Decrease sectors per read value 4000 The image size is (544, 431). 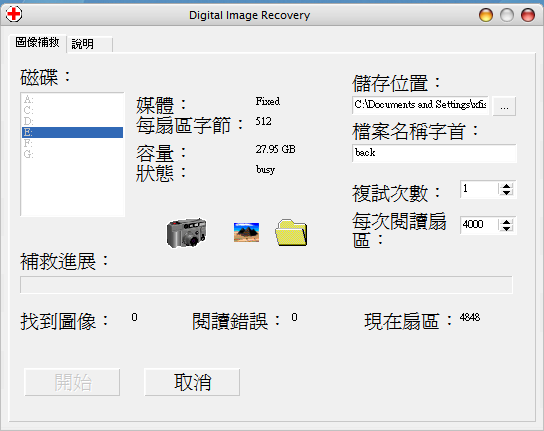point(507,228)
